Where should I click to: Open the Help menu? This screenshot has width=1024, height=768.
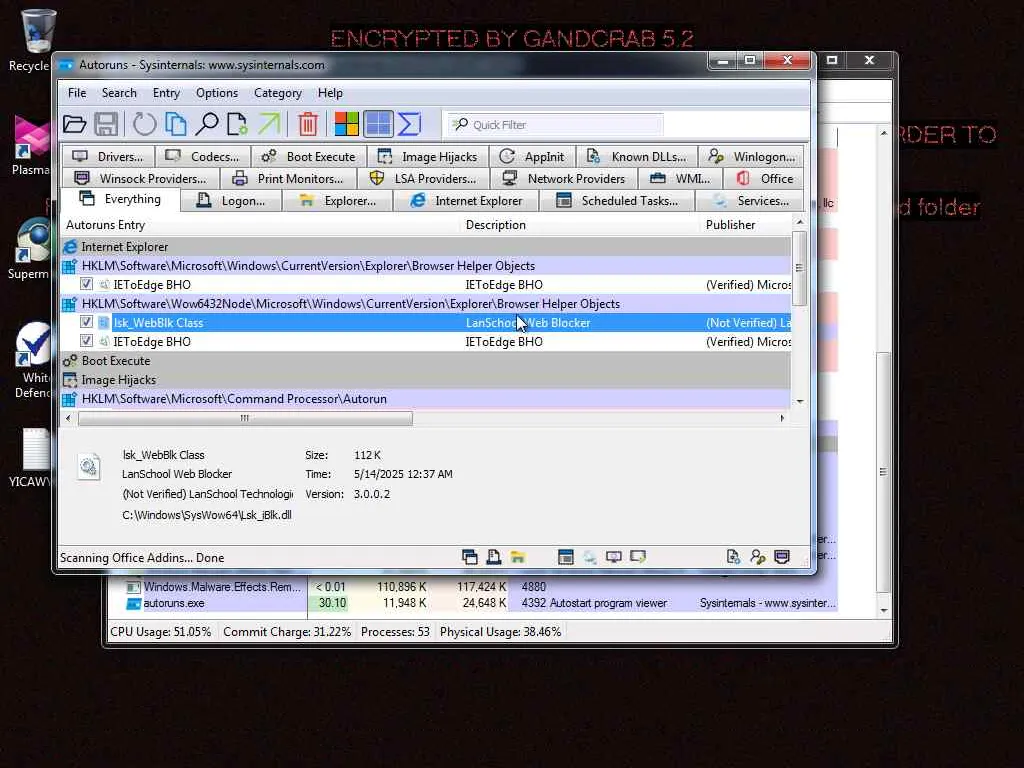point(330,93)
